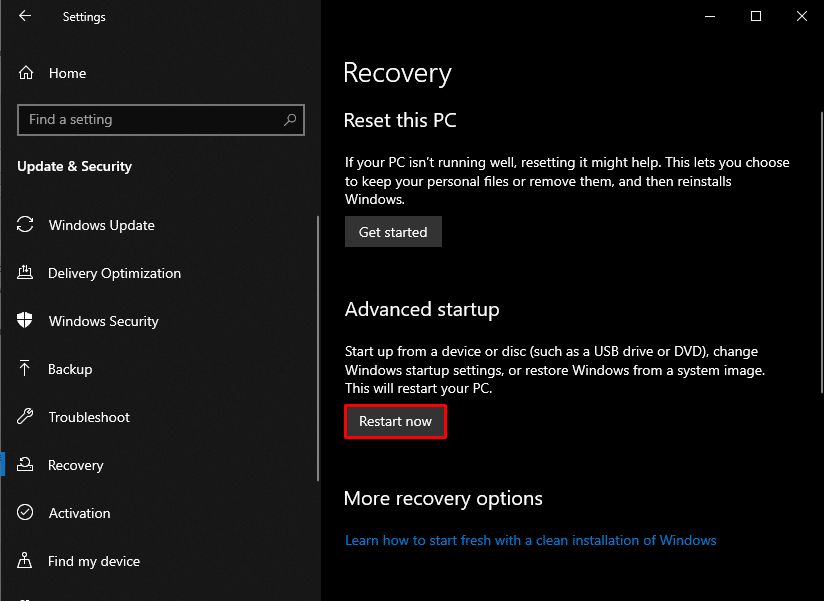The height and width of the screenshot is (601, 824).
Task: Click the Find my device icon
Action: click(x=24, y=561)
